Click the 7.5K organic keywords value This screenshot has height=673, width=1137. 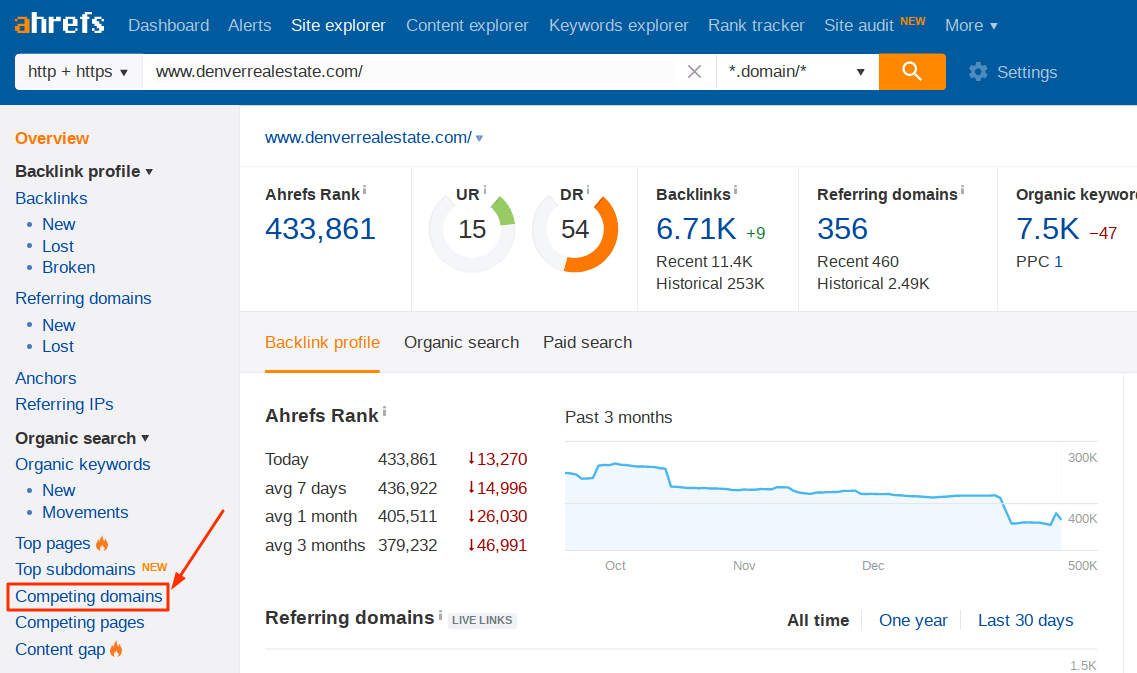(x=1048, y=229)
